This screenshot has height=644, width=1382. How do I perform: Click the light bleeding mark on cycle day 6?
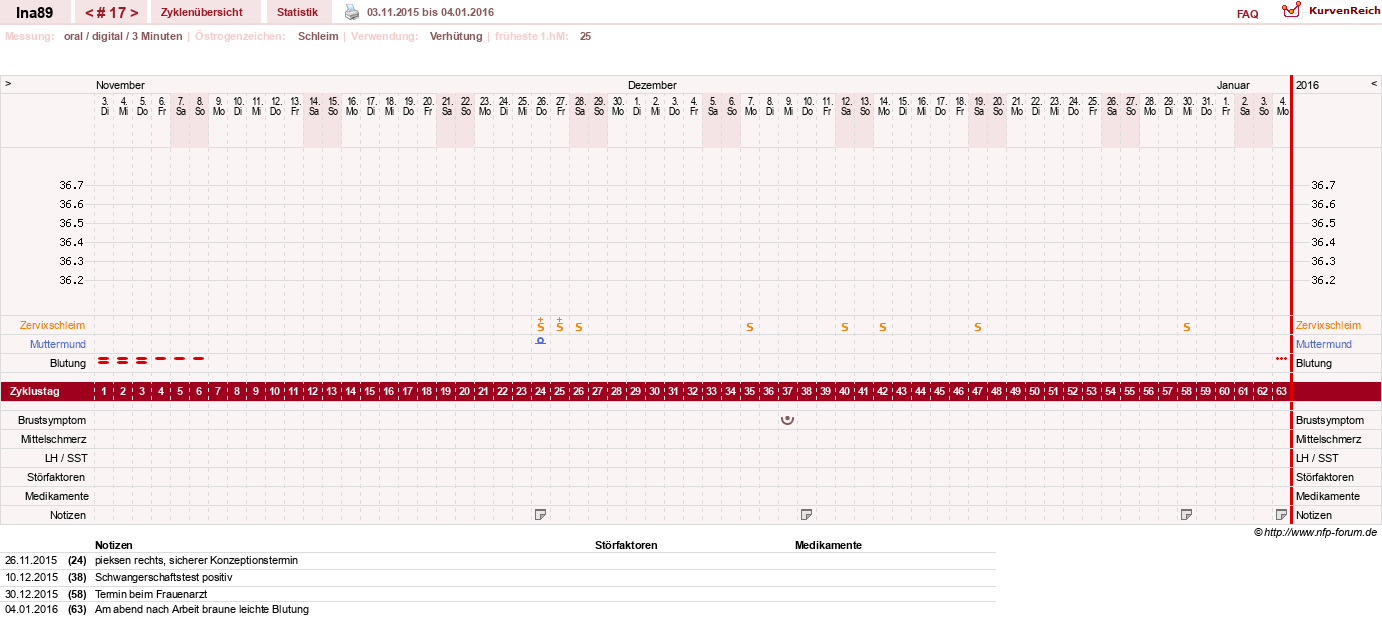coord(198,358)
